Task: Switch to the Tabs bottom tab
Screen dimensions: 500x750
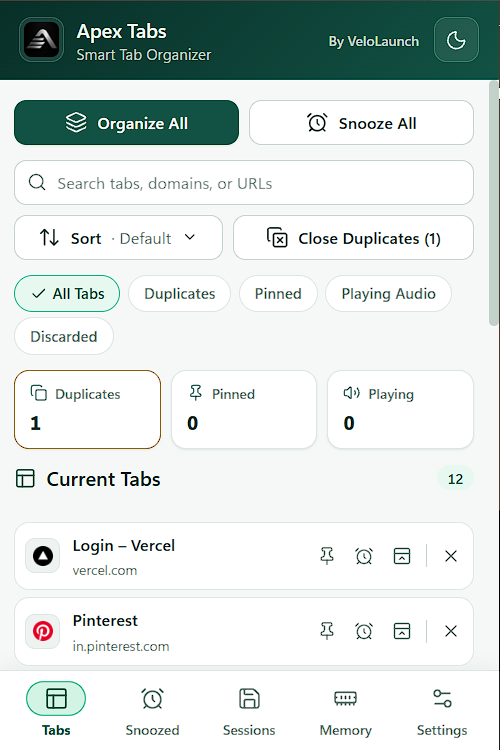Action: click(56, 710)
